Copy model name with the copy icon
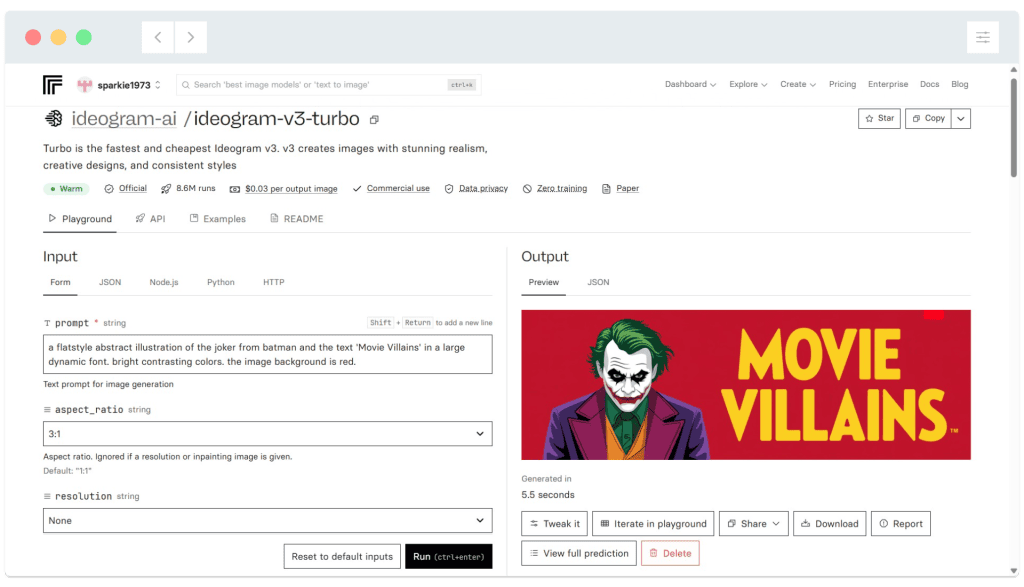 click(x=374, y=120)
